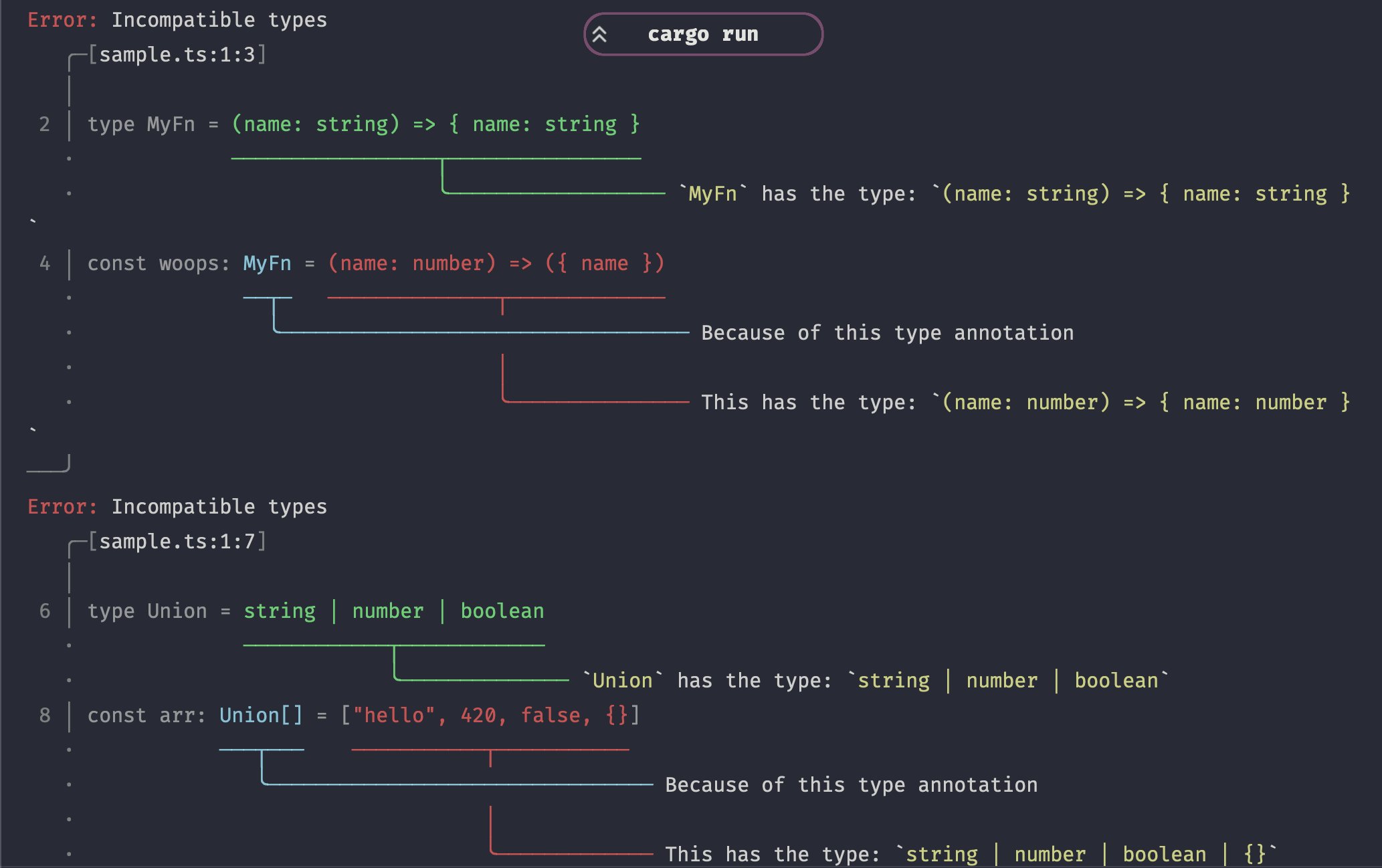This screenshot has width=1382, height=868.
Task: Click the 420 number literal in the array
Action: (x=478, y=716)
